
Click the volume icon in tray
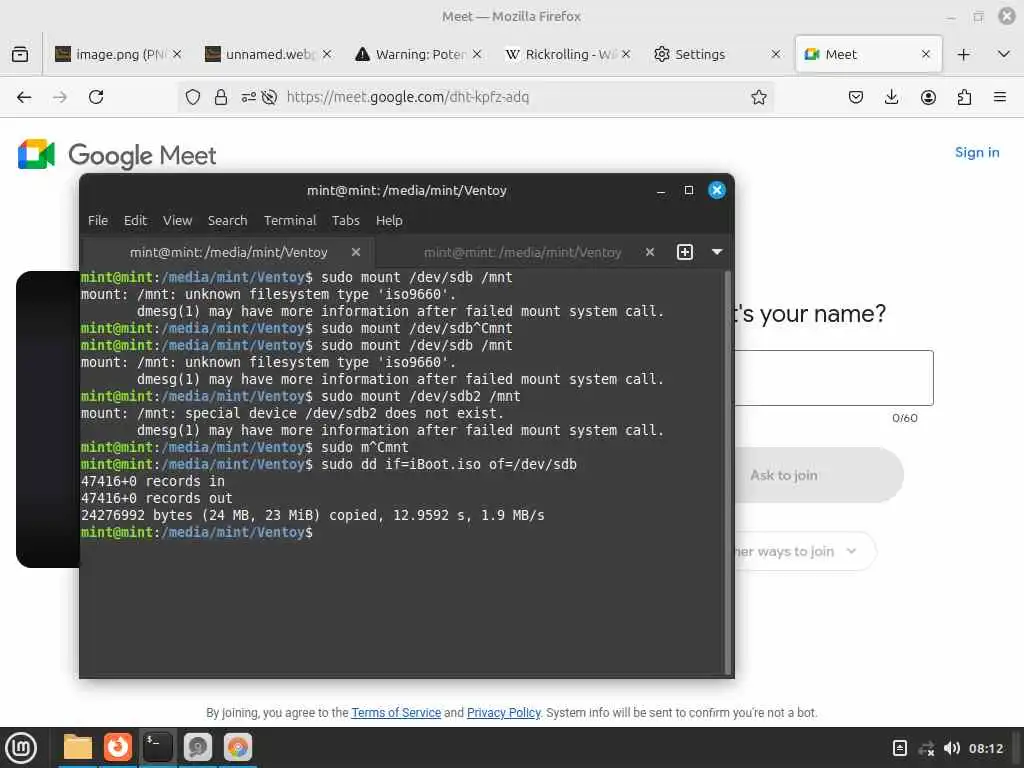point(952,748)
